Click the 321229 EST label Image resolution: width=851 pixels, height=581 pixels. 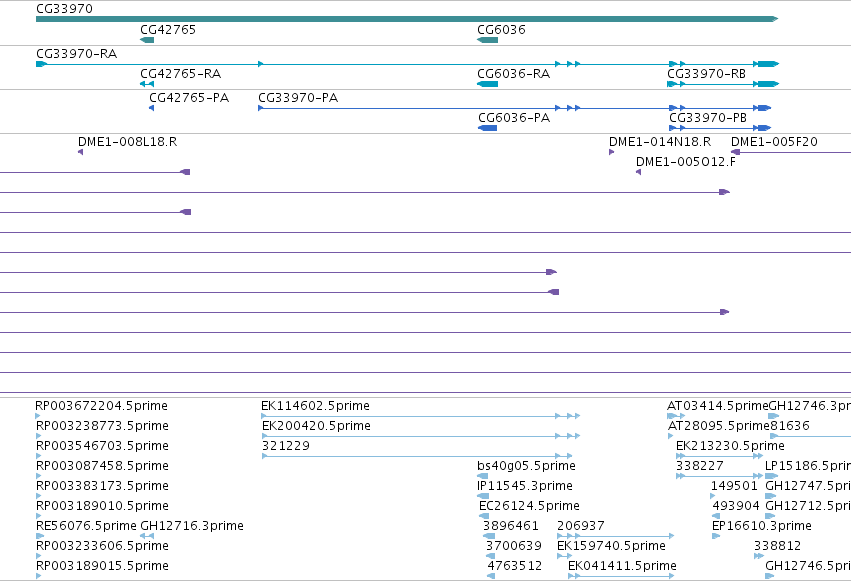286,446
